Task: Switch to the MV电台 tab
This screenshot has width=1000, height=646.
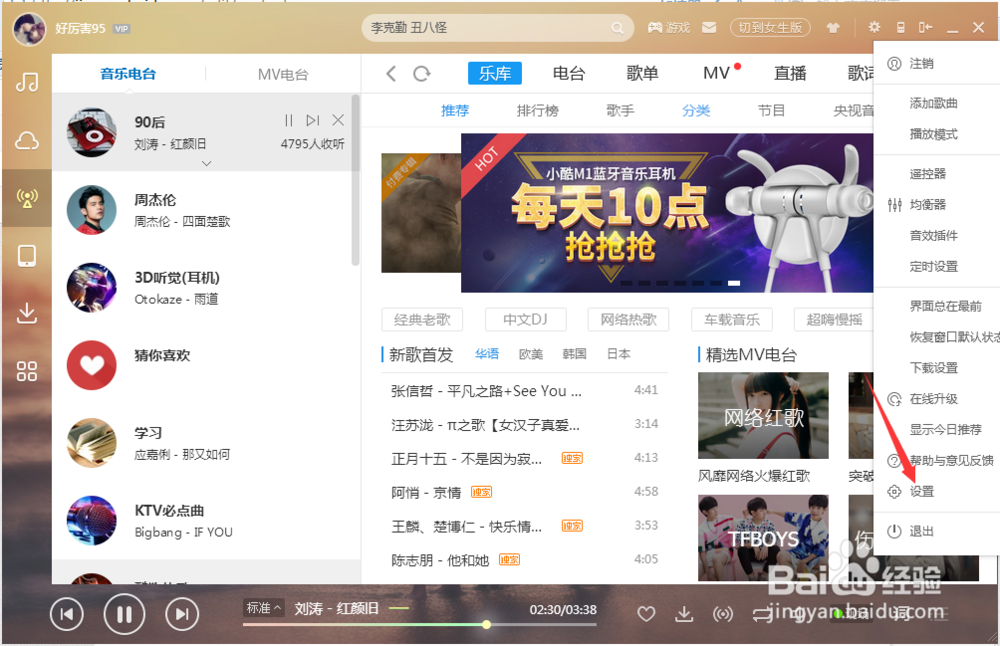Action: click(x=283, y=75)
